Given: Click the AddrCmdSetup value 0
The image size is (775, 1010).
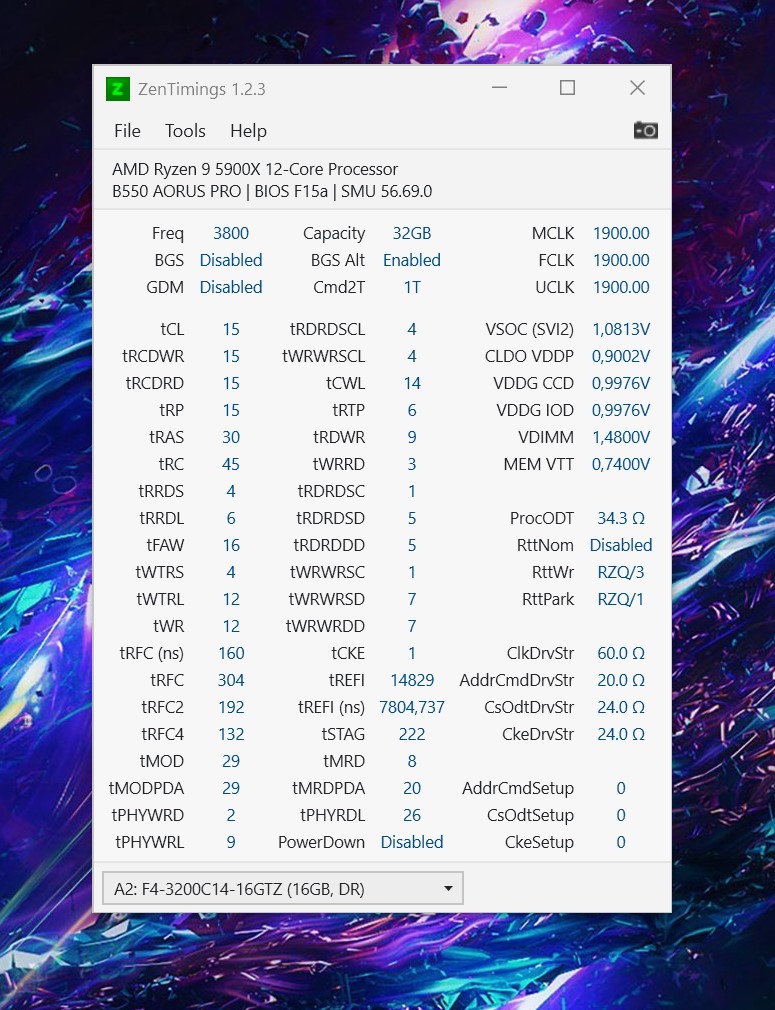Looking at the screenshot, I should (621, 788).
